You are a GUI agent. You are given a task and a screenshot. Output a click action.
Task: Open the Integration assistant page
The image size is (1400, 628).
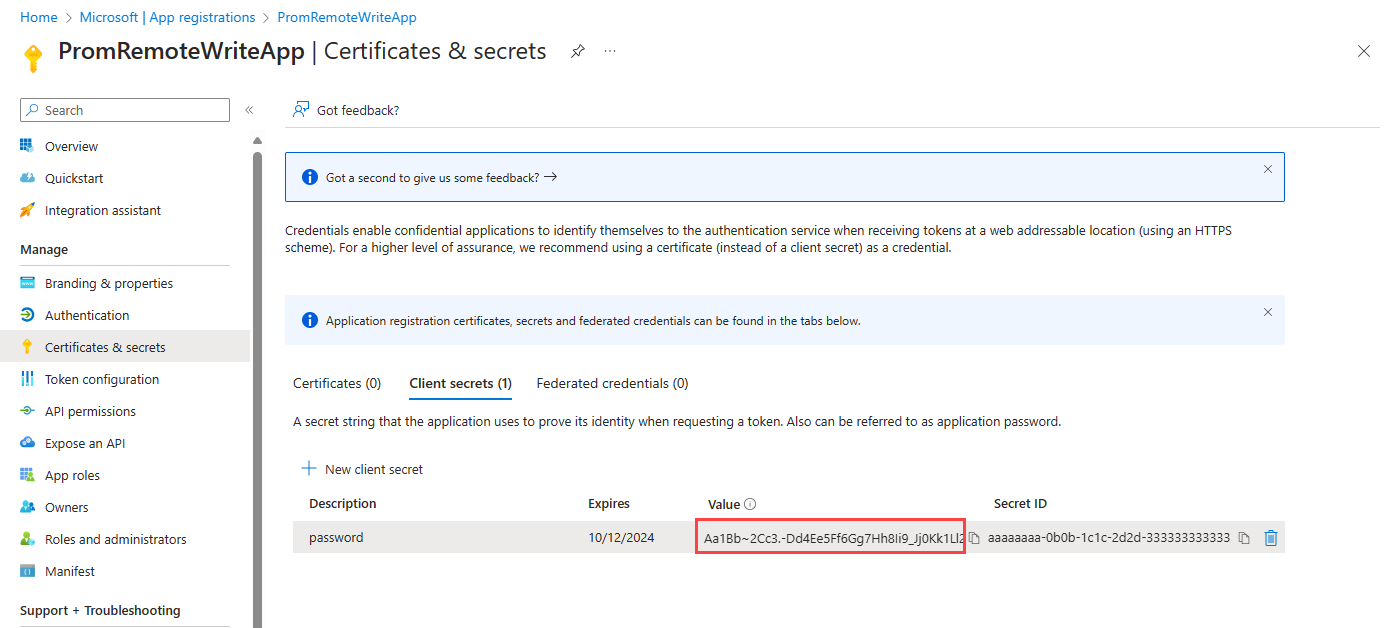pyautogui.click(x=102, y=210)
